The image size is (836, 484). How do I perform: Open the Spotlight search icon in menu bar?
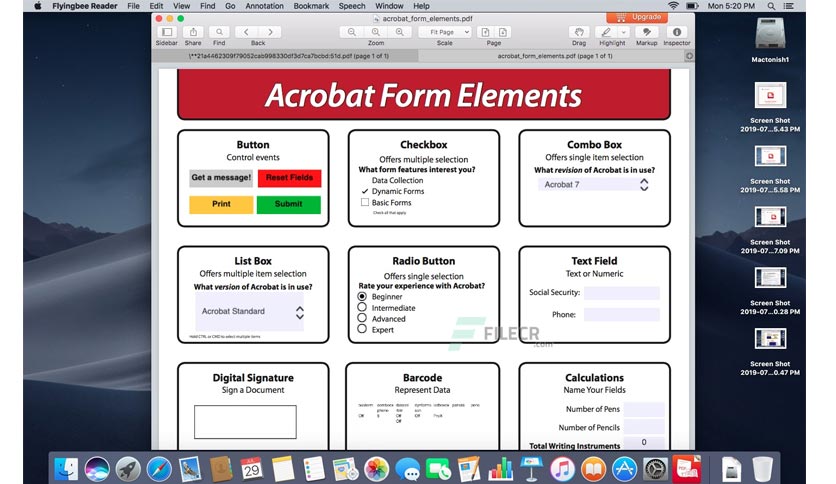771,6
